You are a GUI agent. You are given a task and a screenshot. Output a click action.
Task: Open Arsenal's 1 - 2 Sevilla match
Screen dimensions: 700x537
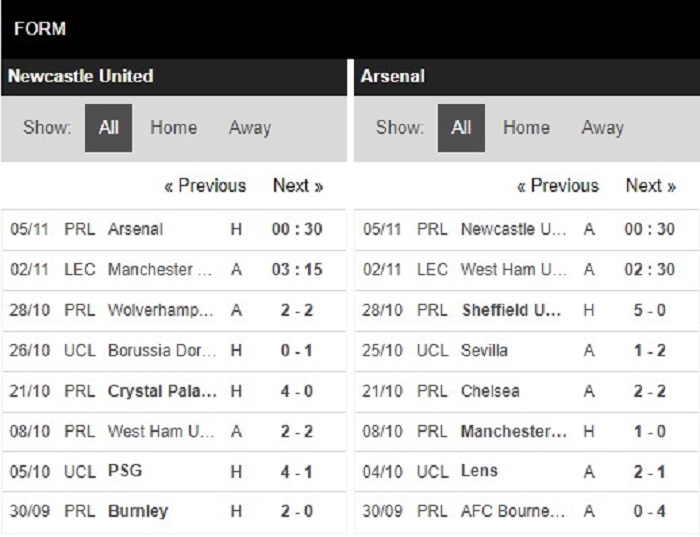pos(484,350)
